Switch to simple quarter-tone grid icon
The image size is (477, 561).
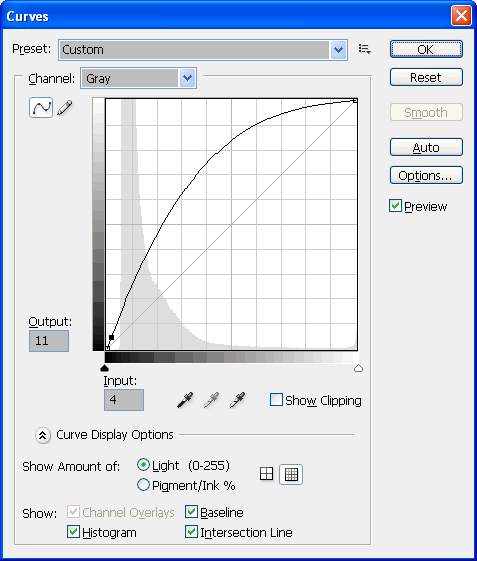click(266, 474)
